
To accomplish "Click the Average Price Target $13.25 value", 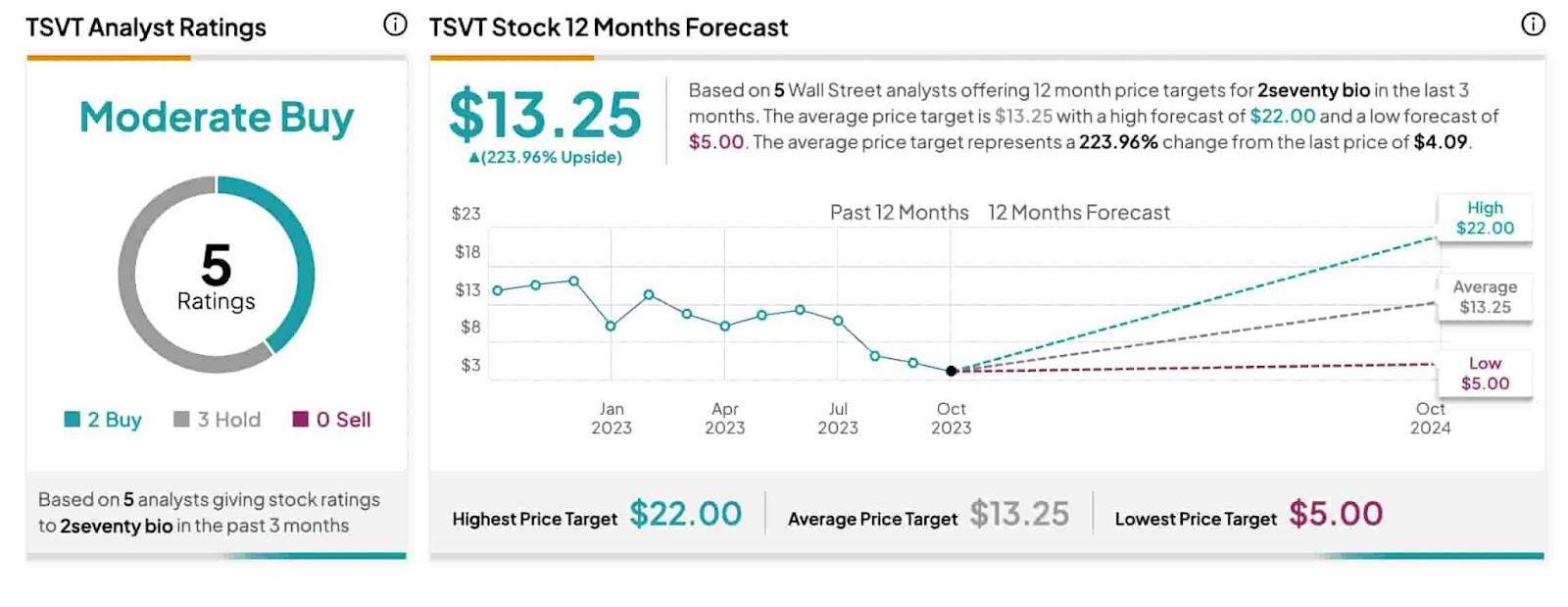I will tap(1019, 514).
